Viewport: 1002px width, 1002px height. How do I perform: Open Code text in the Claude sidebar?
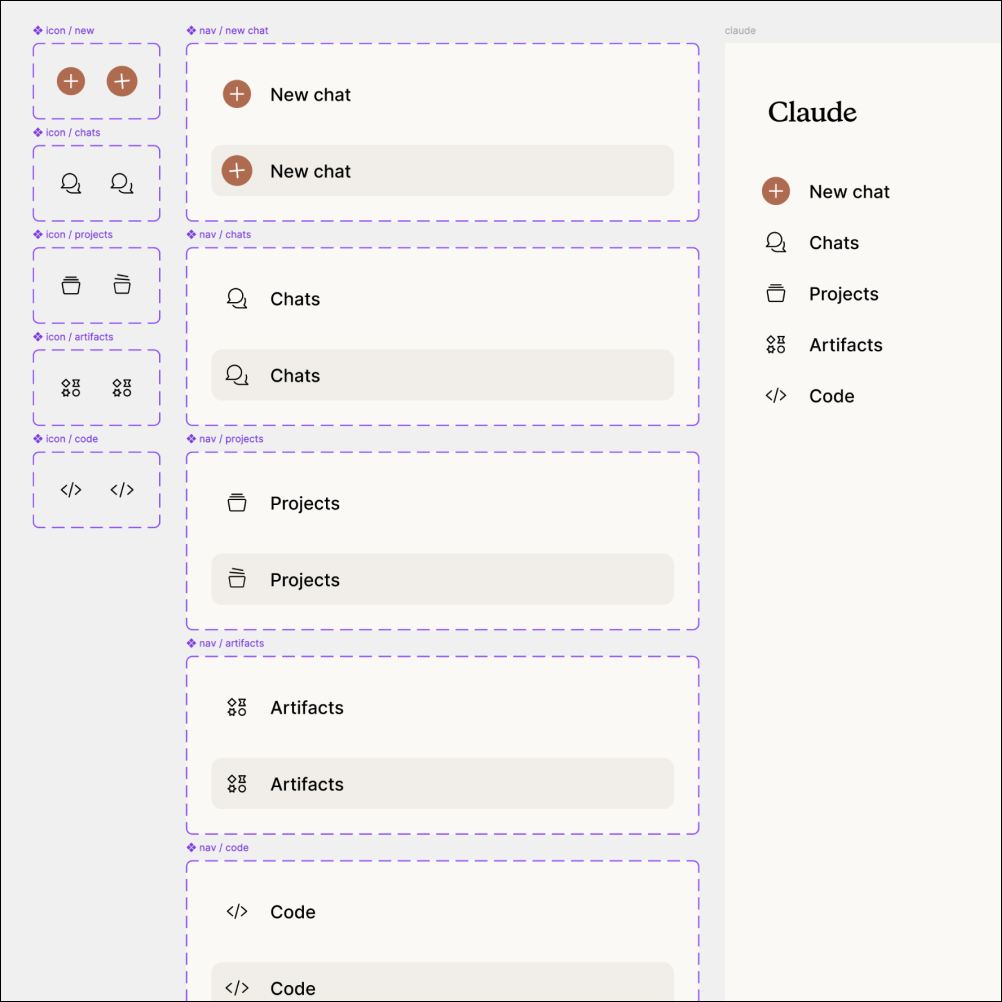click(x=831, y=396)
